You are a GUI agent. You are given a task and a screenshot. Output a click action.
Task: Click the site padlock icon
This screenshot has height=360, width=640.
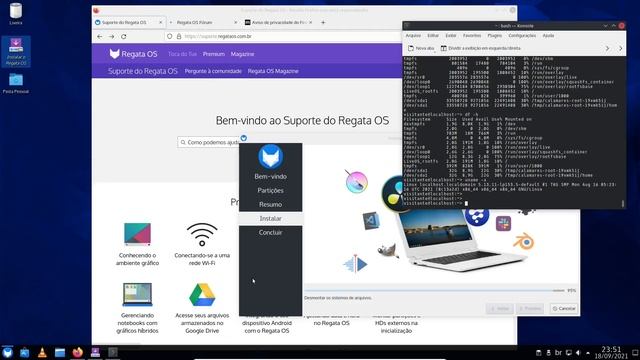click(x=179, y=36)
